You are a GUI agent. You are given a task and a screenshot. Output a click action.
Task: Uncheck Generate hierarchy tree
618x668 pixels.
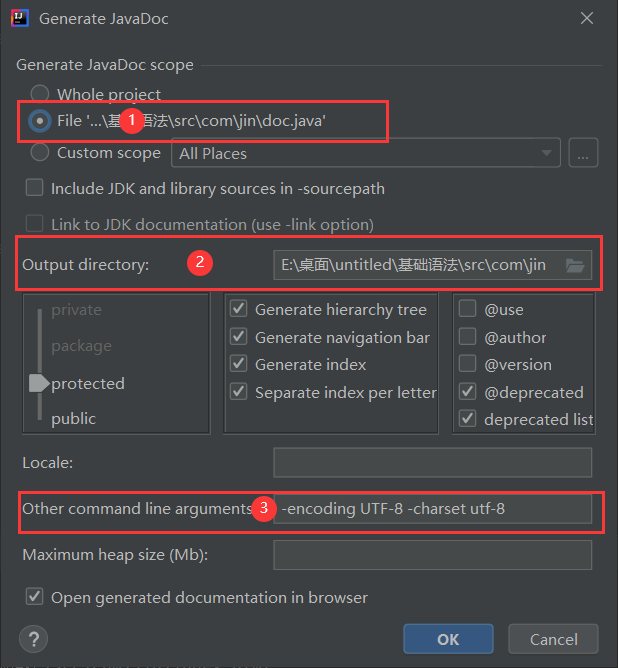point(239,309)
